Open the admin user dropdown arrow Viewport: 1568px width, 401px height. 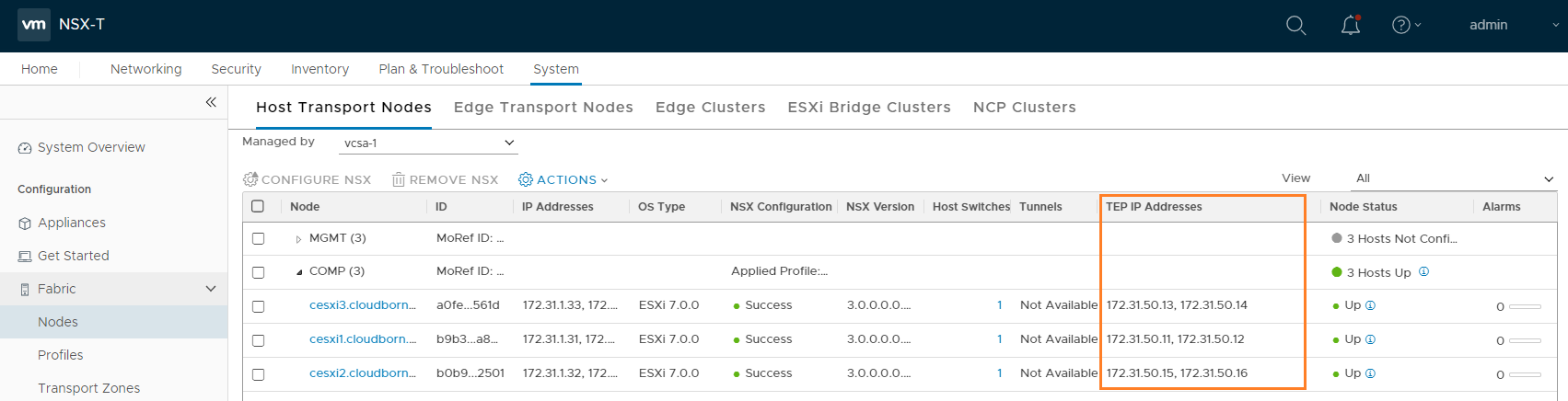tap(1556, 25)
